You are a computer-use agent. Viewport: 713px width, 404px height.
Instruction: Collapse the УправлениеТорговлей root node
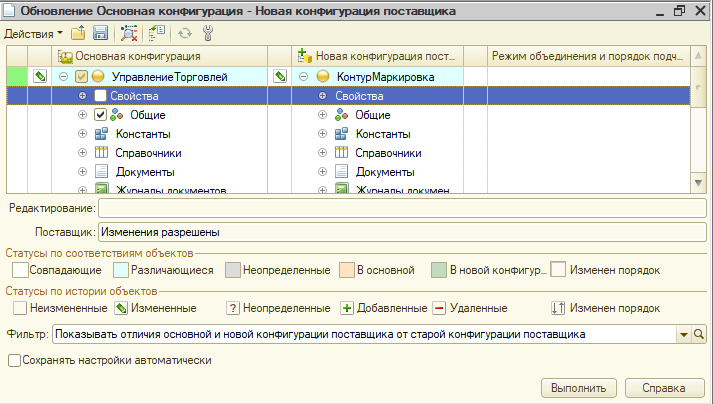click(x=64, y=76)
